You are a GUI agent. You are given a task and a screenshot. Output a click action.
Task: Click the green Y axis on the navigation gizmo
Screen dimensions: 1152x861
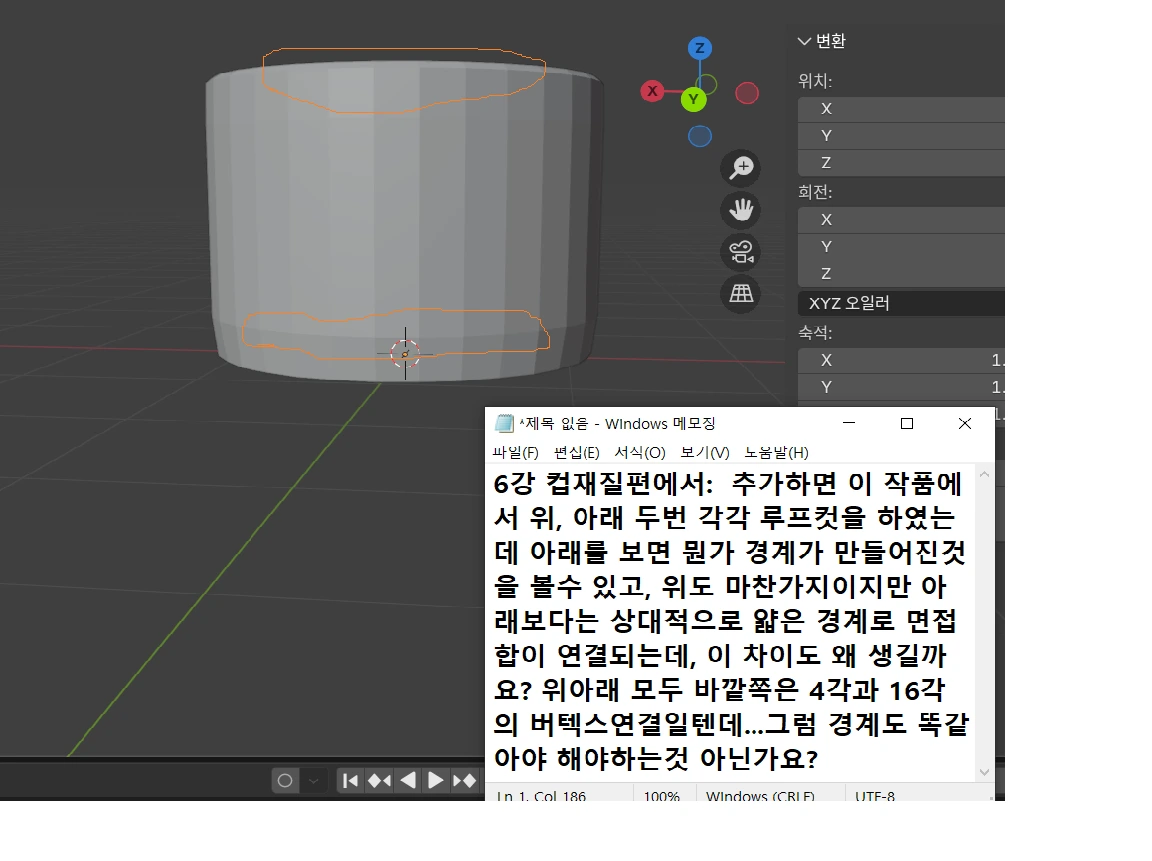click(694, 100)
